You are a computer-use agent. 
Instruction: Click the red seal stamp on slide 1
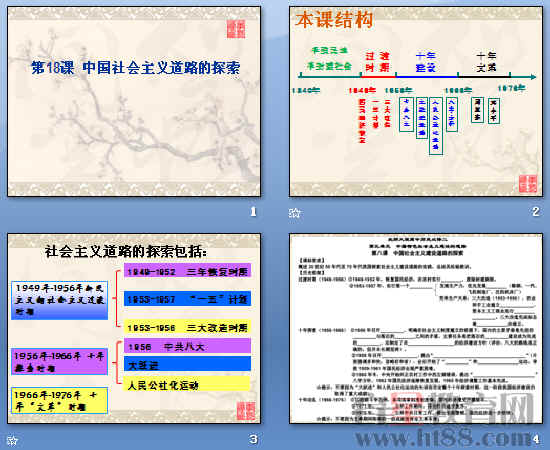pos(236,29)
